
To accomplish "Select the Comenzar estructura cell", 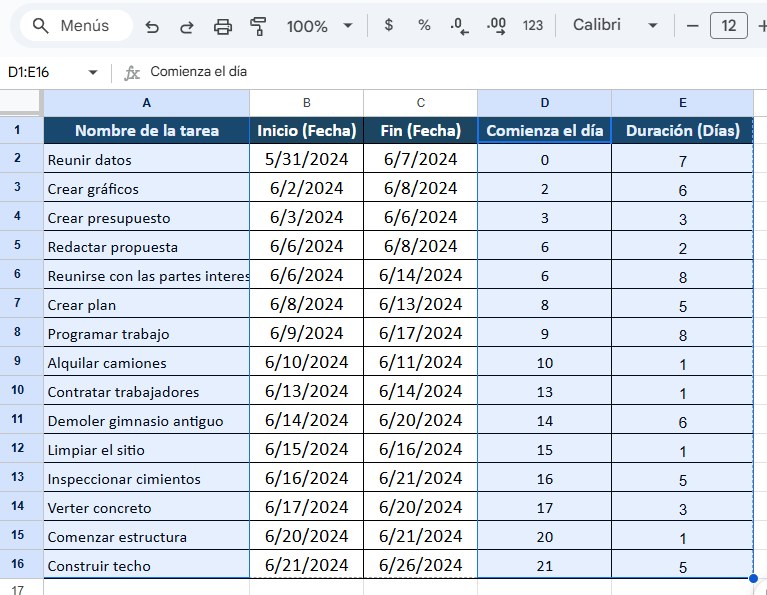I will coord(146,535).
